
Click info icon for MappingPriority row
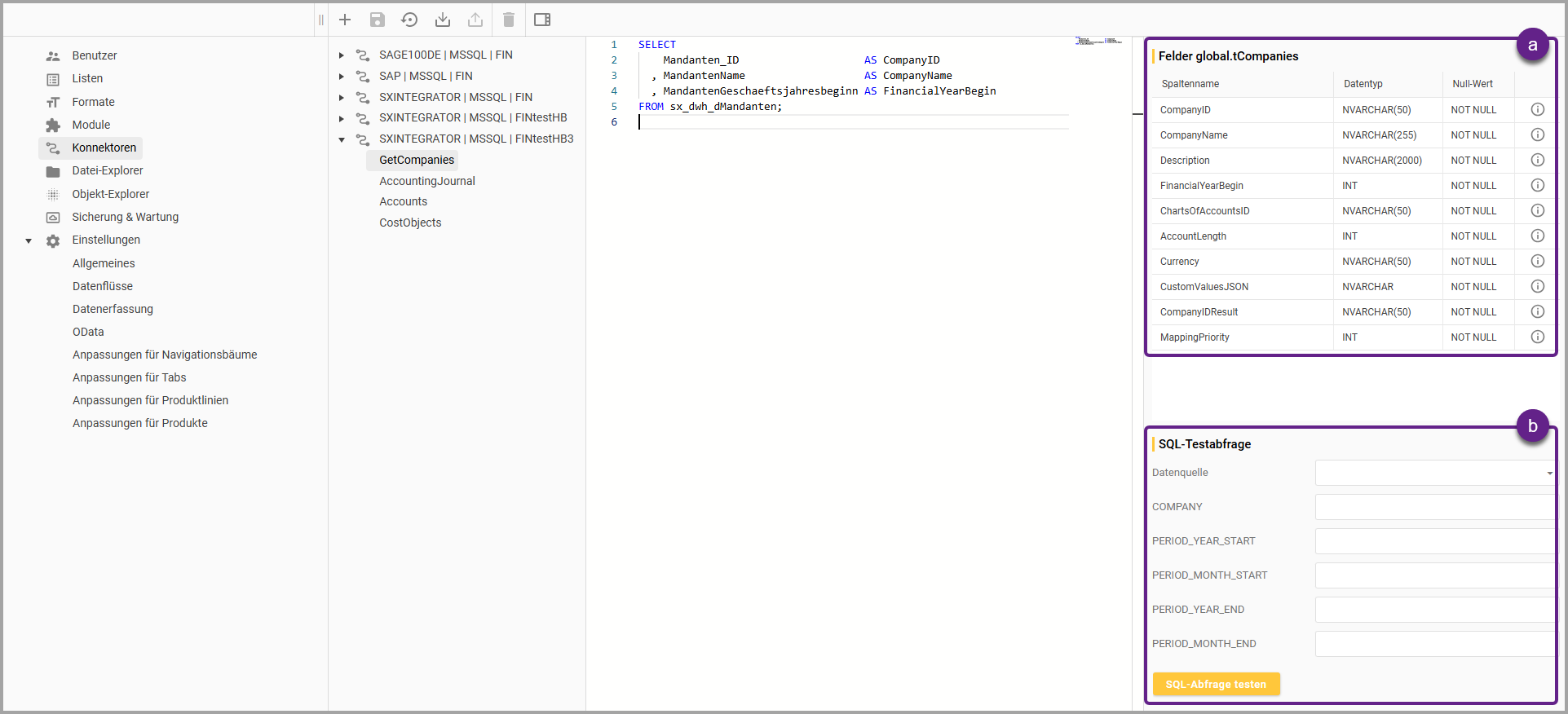pos(1537,337)
